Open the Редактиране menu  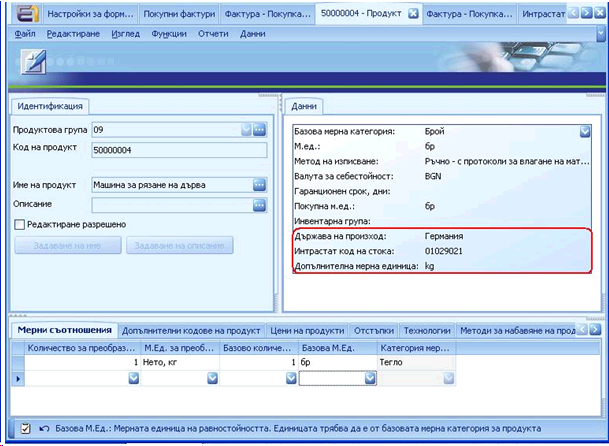click(x=73, y=34)
